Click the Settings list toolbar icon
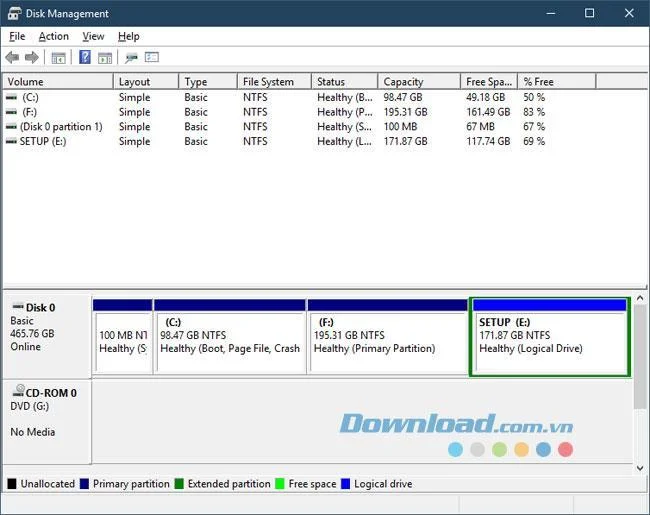 pos(152,57)
